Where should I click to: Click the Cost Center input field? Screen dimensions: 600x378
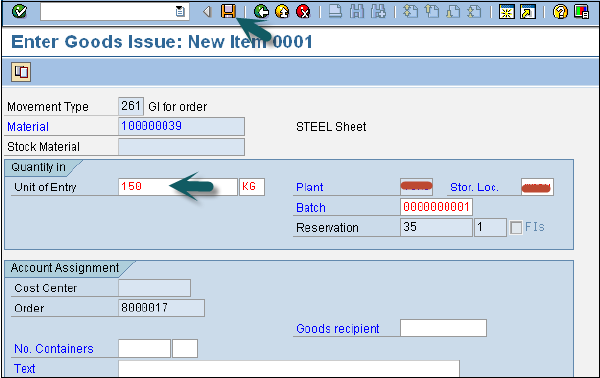(x=155, y=288)
